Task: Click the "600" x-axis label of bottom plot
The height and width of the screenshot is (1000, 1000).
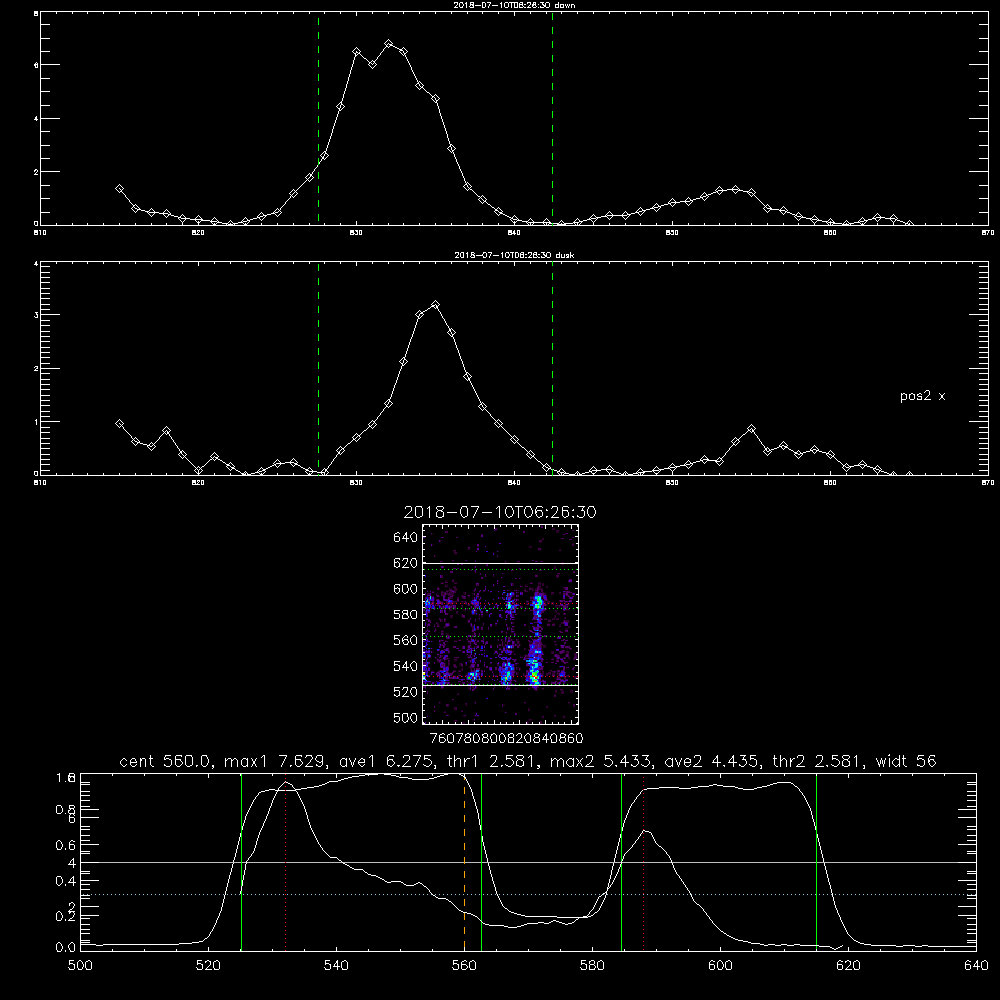Action: (720, 966)
